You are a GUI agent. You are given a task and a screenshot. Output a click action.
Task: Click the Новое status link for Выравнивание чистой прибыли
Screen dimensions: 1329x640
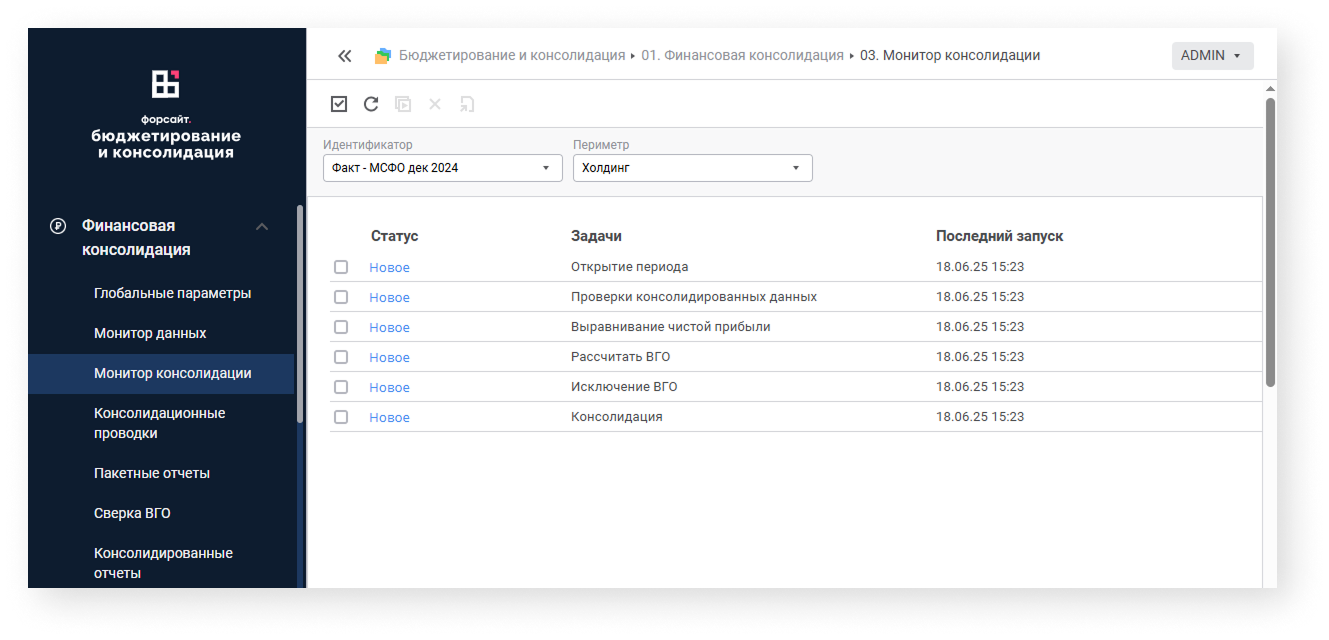[389, 327]
